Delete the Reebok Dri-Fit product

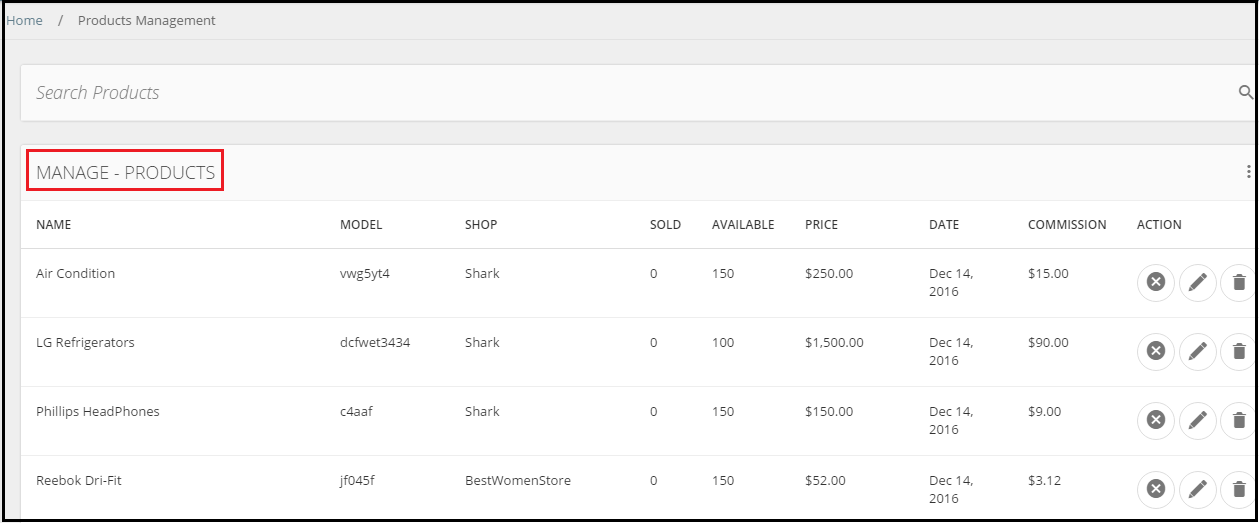coord(1238,490)
